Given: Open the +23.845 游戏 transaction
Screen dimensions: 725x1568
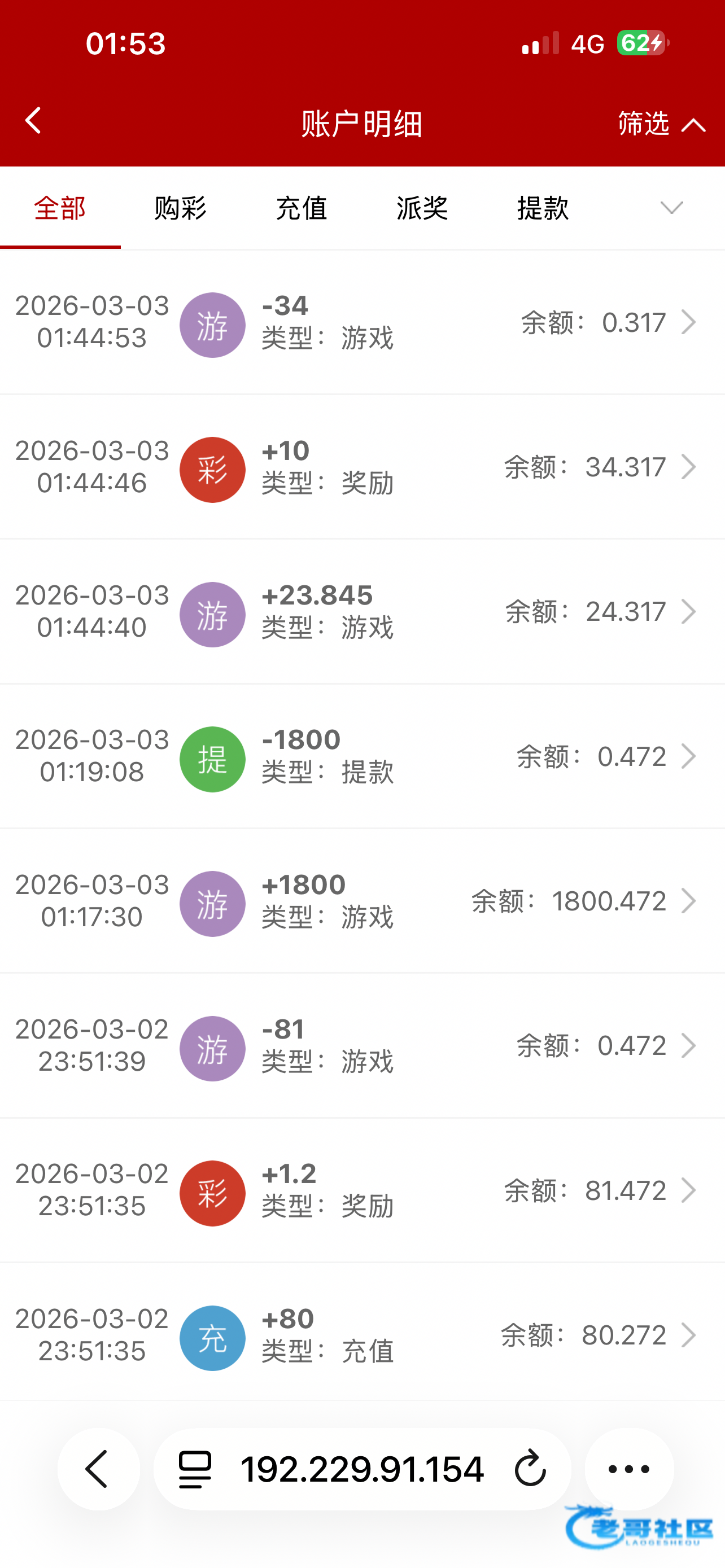Looking at the screenshot, I should 362,611.
